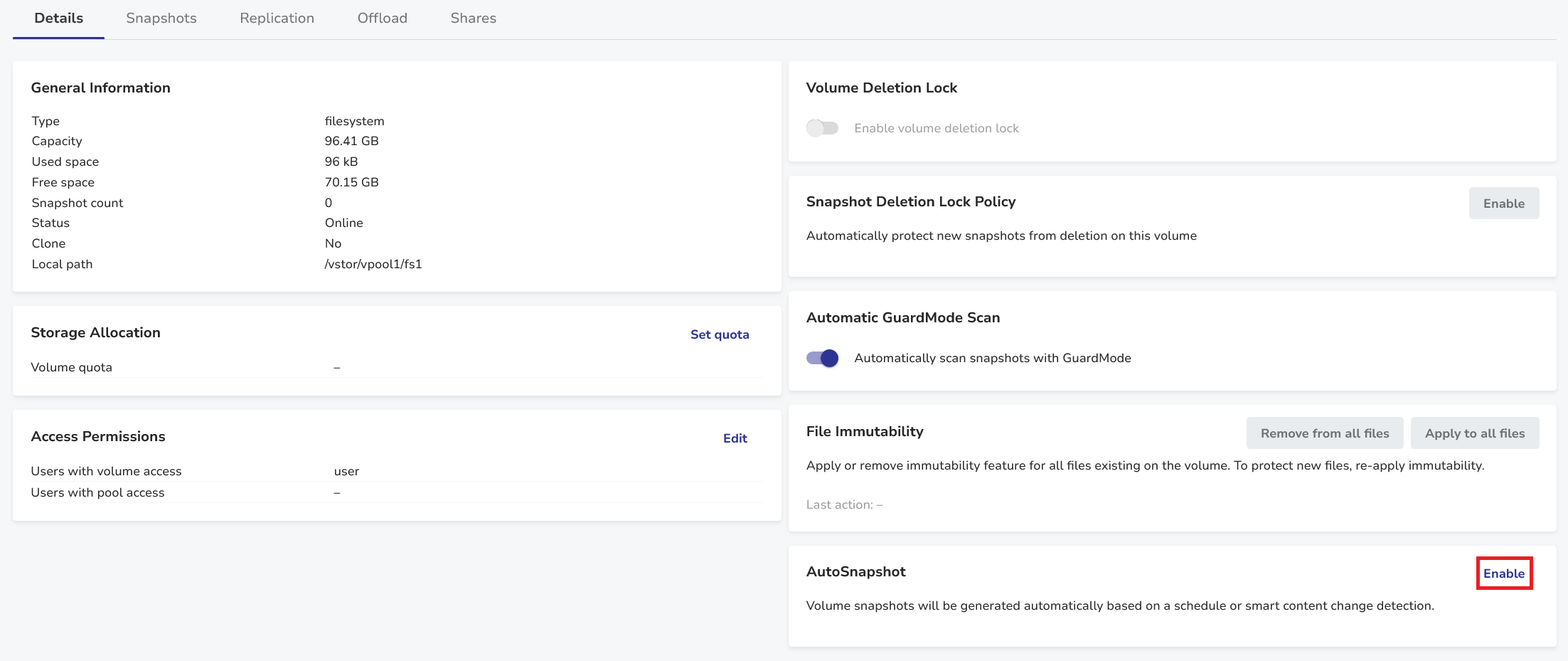Click the Details tab
The image size is (1568, 661).
coord(58,18)
